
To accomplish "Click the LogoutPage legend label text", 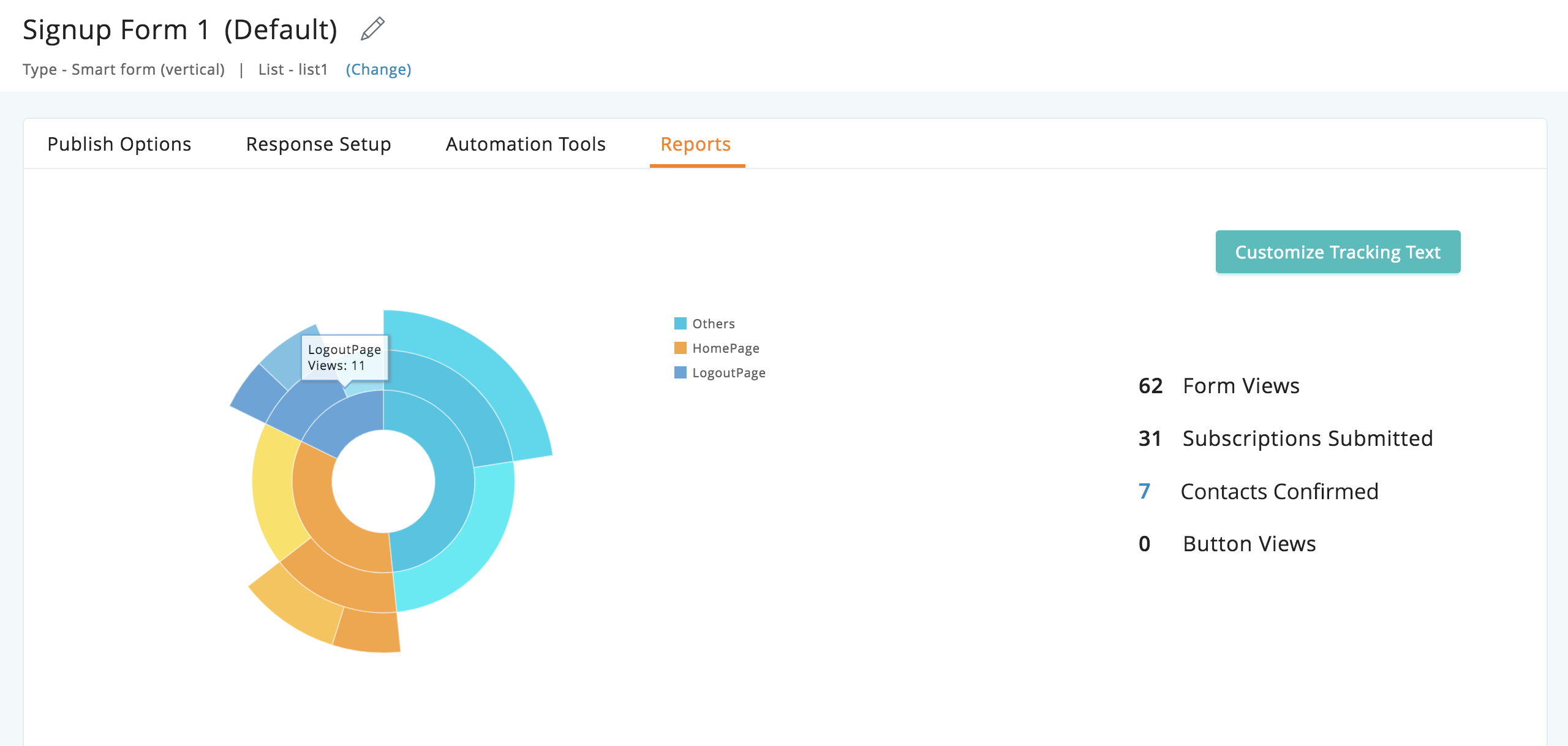I will 729,372.
